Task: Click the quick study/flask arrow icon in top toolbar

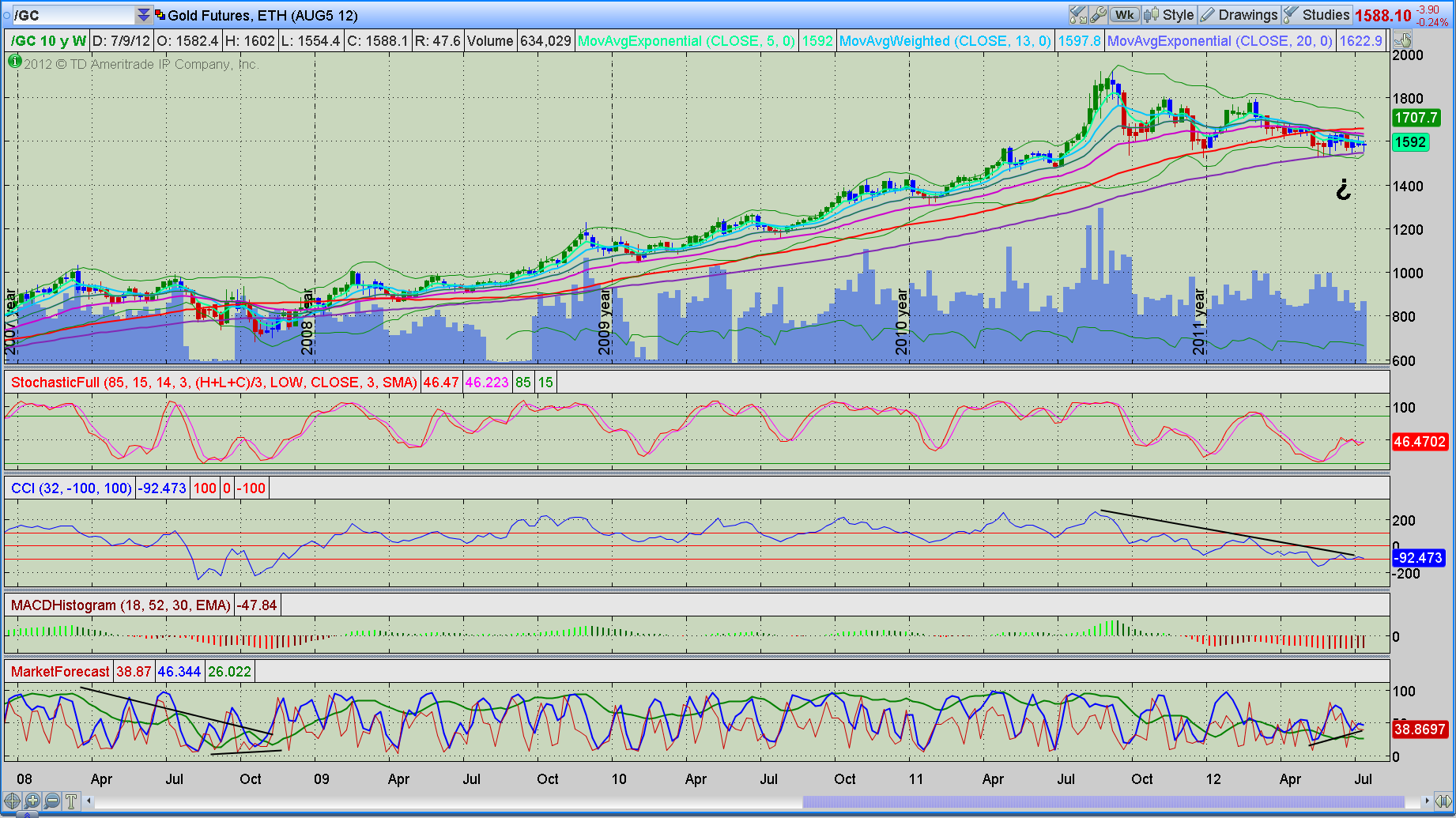Action: (1077, 15)
